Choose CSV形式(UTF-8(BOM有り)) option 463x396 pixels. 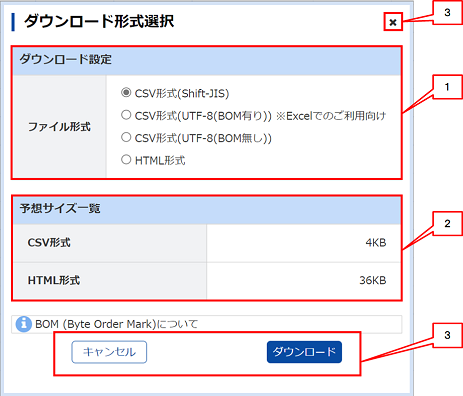[126, 115]
